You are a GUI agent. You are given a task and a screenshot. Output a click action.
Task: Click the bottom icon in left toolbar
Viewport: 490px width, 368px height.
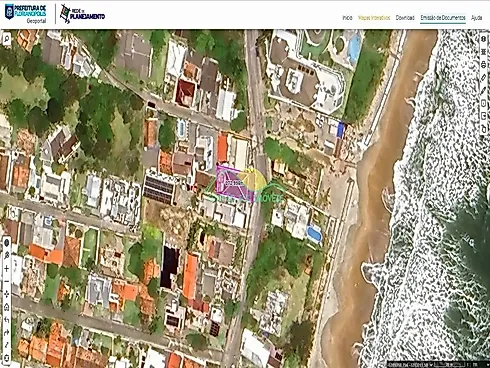coord(6,358)
